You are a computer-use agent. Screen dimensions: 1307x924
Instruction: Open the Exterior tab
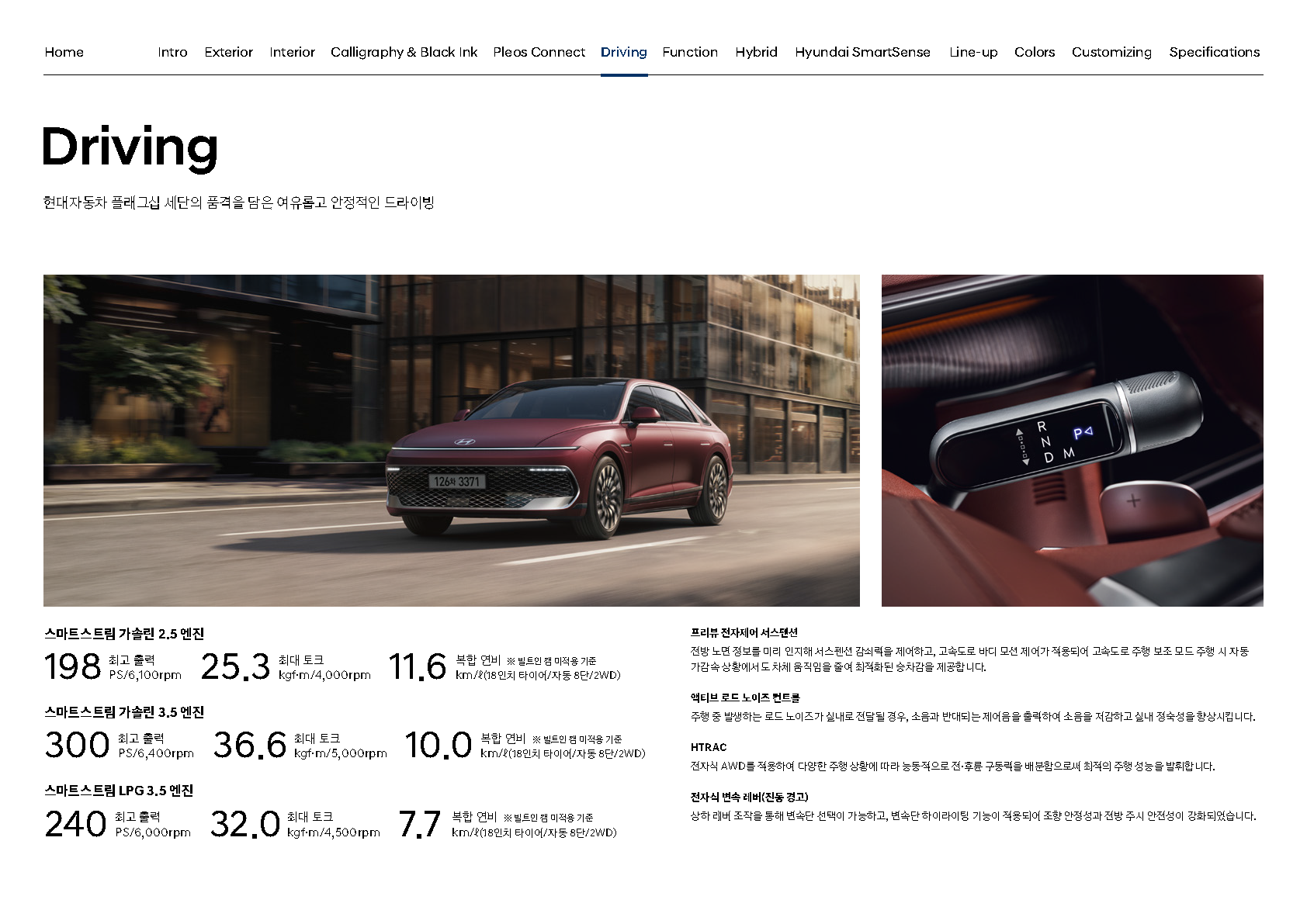pos(229,52)
